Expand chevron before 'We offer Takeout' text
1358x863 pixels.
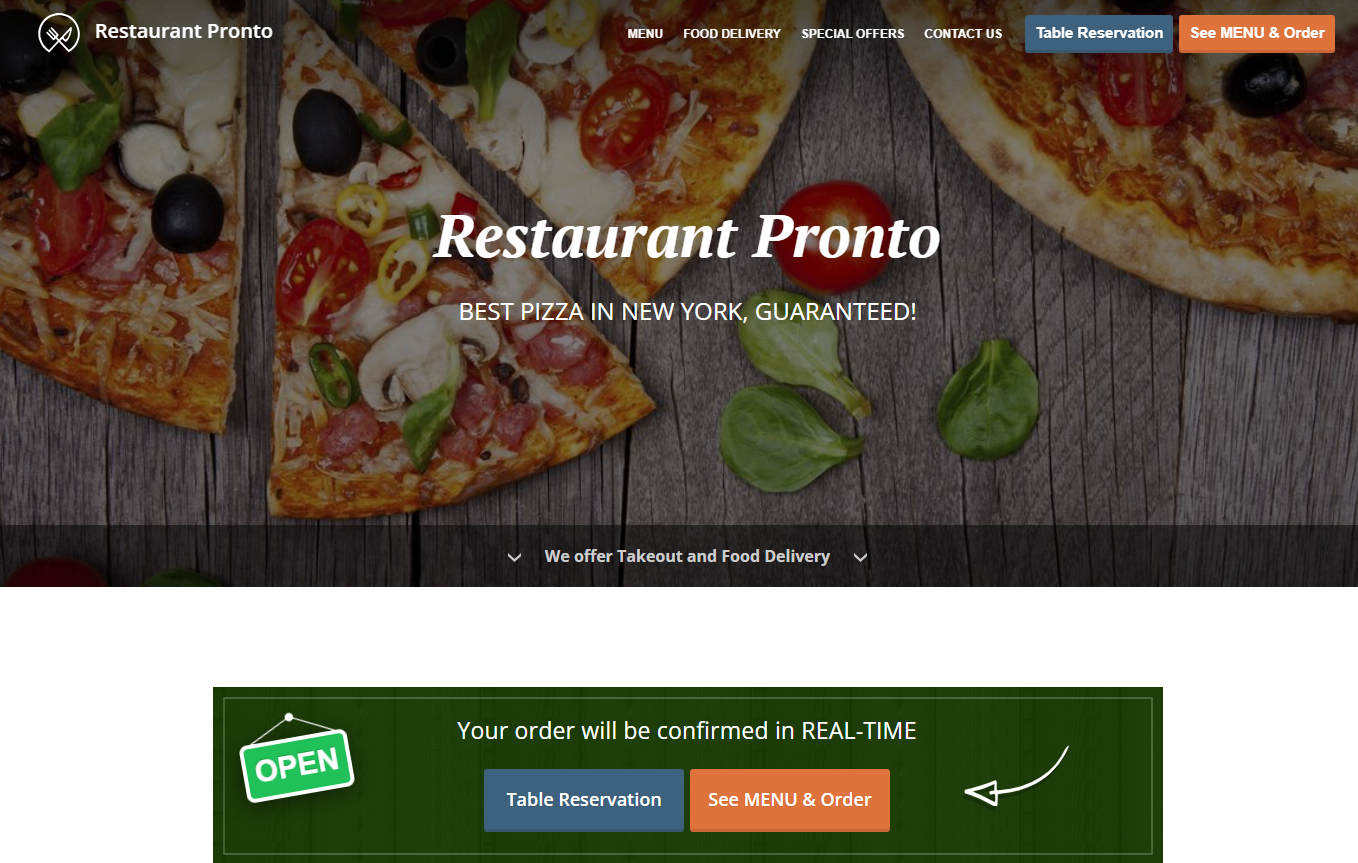[x=514, y=557]
